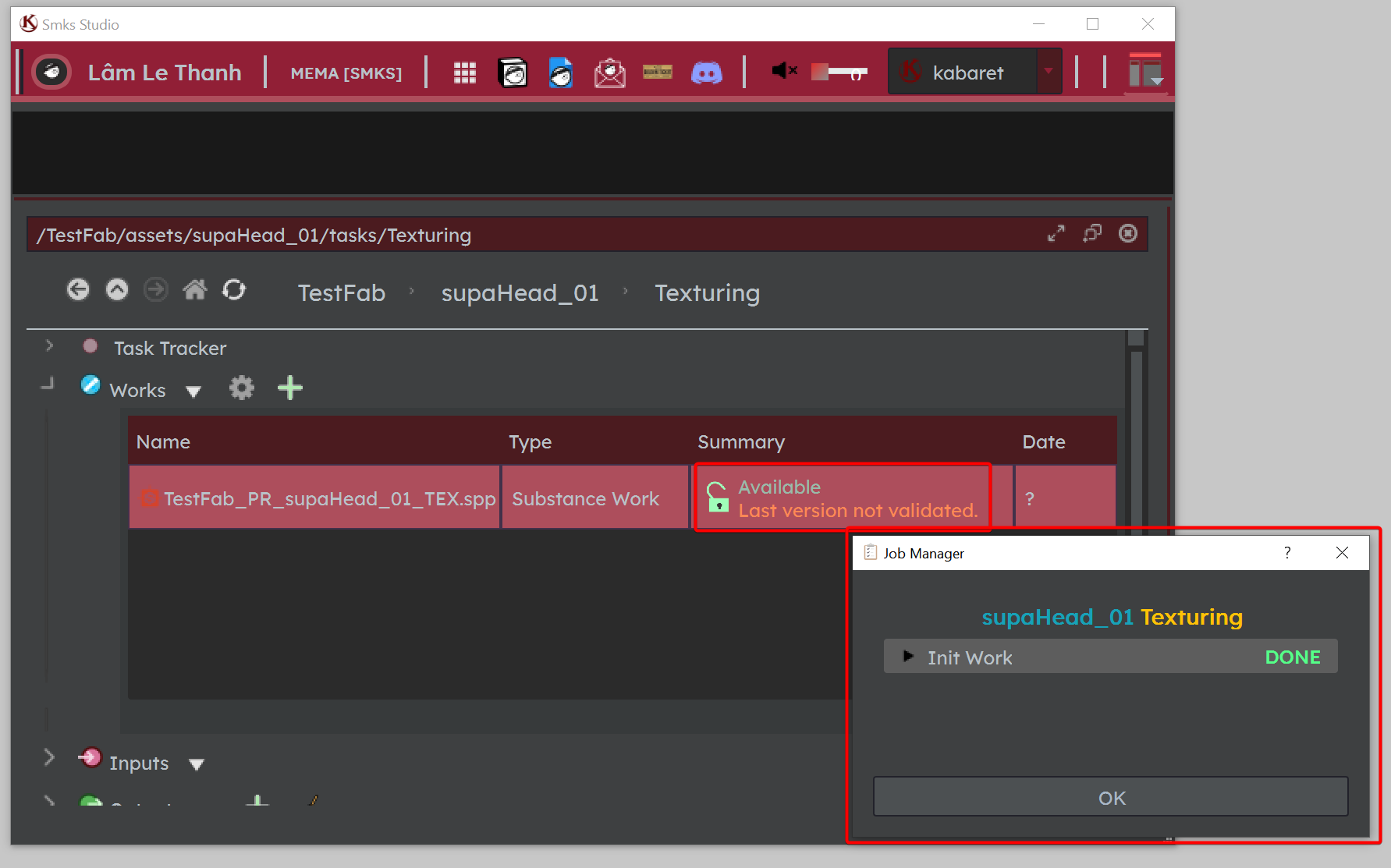Screen dimensions: 1391x868
Task: Click OK in Job Manager
Action: click(1111, 797)
